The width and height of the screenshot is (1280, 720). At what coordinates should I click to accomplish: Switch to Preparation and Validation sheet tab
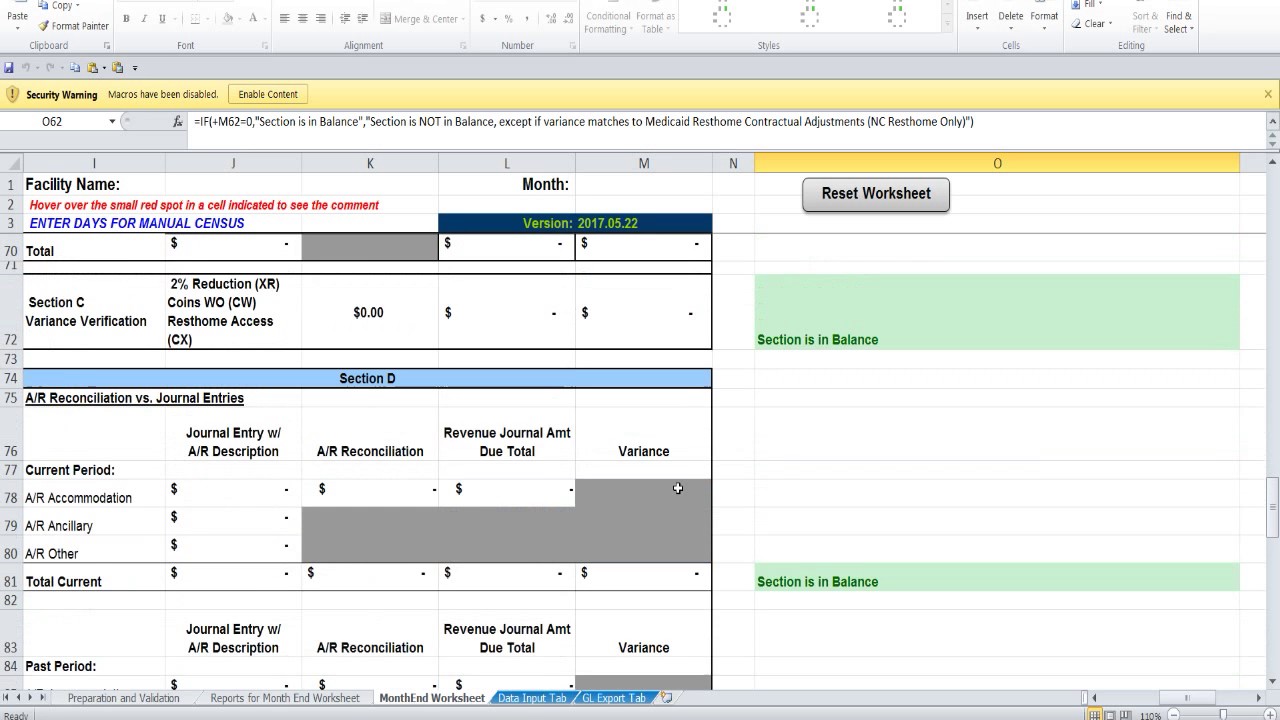pyautogui.click(x=123, y=698)
